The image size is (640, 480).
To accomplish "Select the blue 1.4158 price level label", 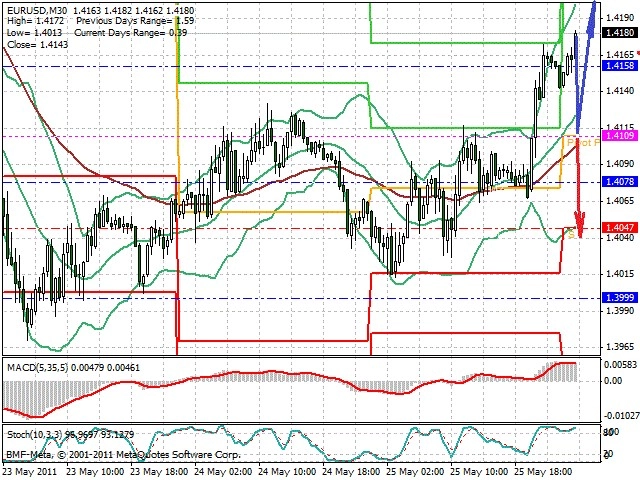I will (x=620, y=65).
